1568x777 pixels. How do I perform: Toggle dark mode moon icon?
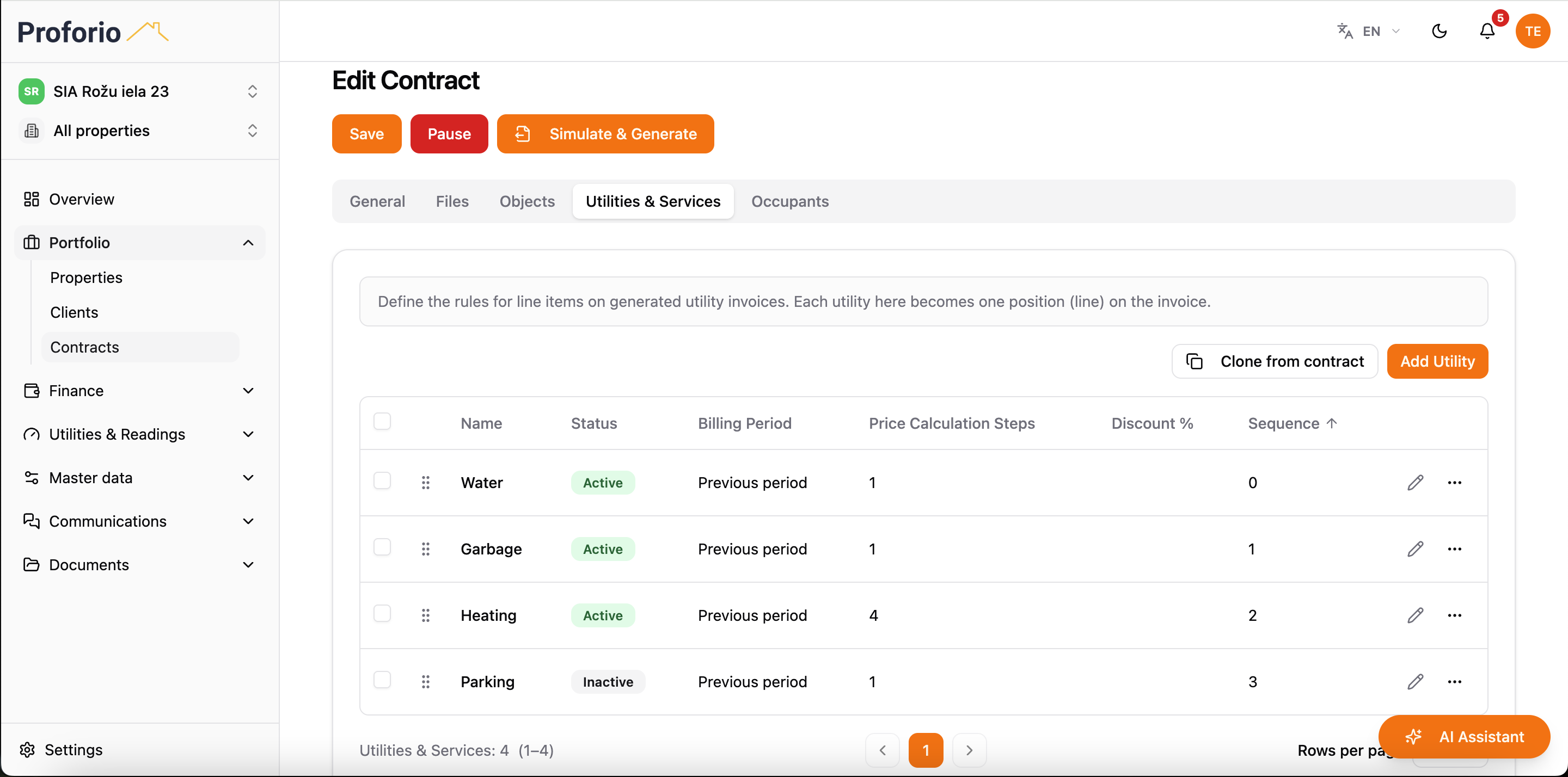point(1439,31)
